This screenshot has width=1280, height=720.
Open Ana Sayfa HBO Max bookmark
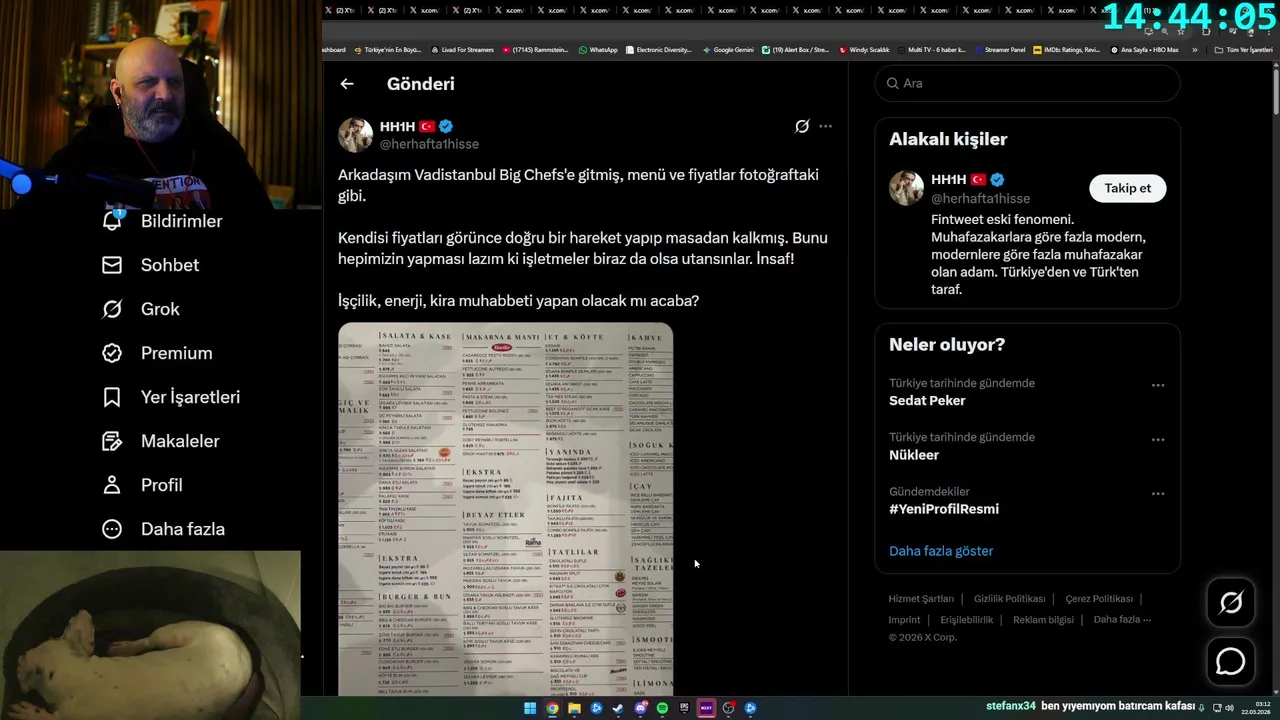pyautogui.click(x=1144, y=49)
